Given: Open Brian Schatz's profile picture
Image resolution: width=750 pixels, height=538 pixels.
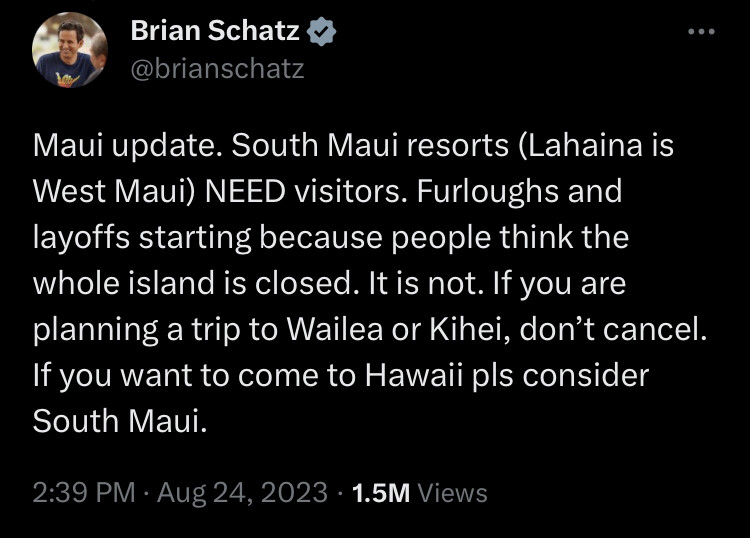Looking at the screenshot, I should pyautogui.click(x=70, y=50).
